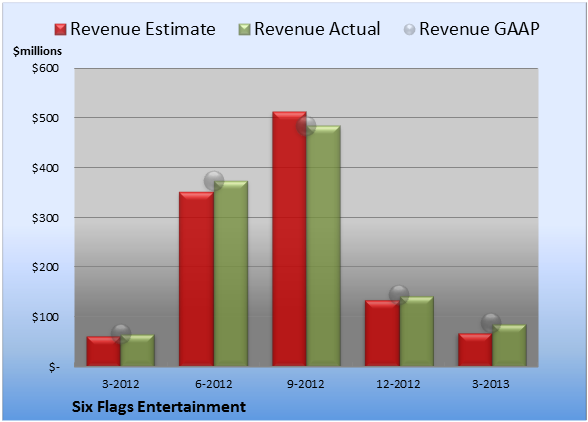
Task: Click the '3-2012' quarter label
Action: tap(121, 384)
